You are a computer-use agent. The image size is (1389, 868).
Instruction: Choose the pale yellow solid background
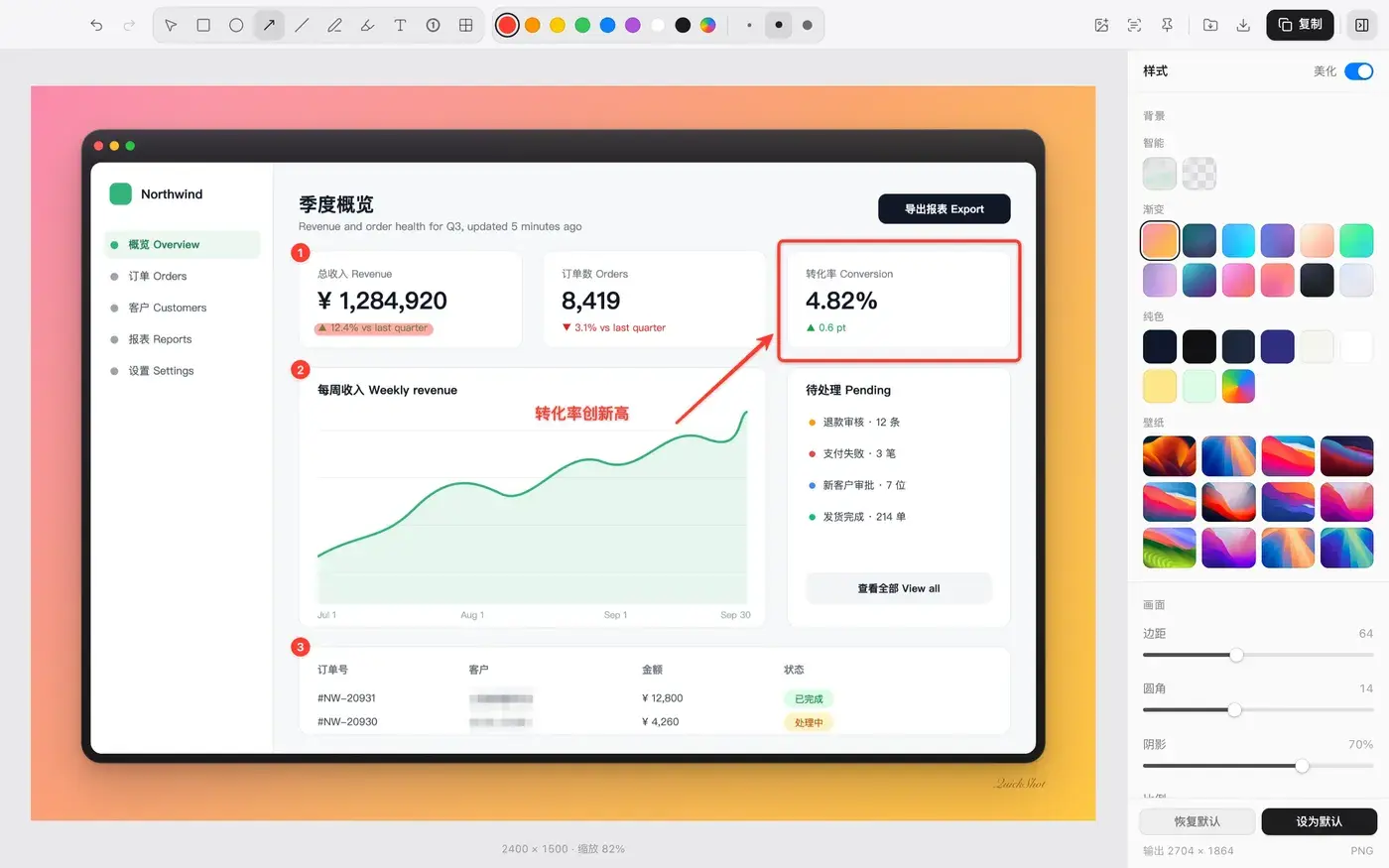tap(1160, 386)
